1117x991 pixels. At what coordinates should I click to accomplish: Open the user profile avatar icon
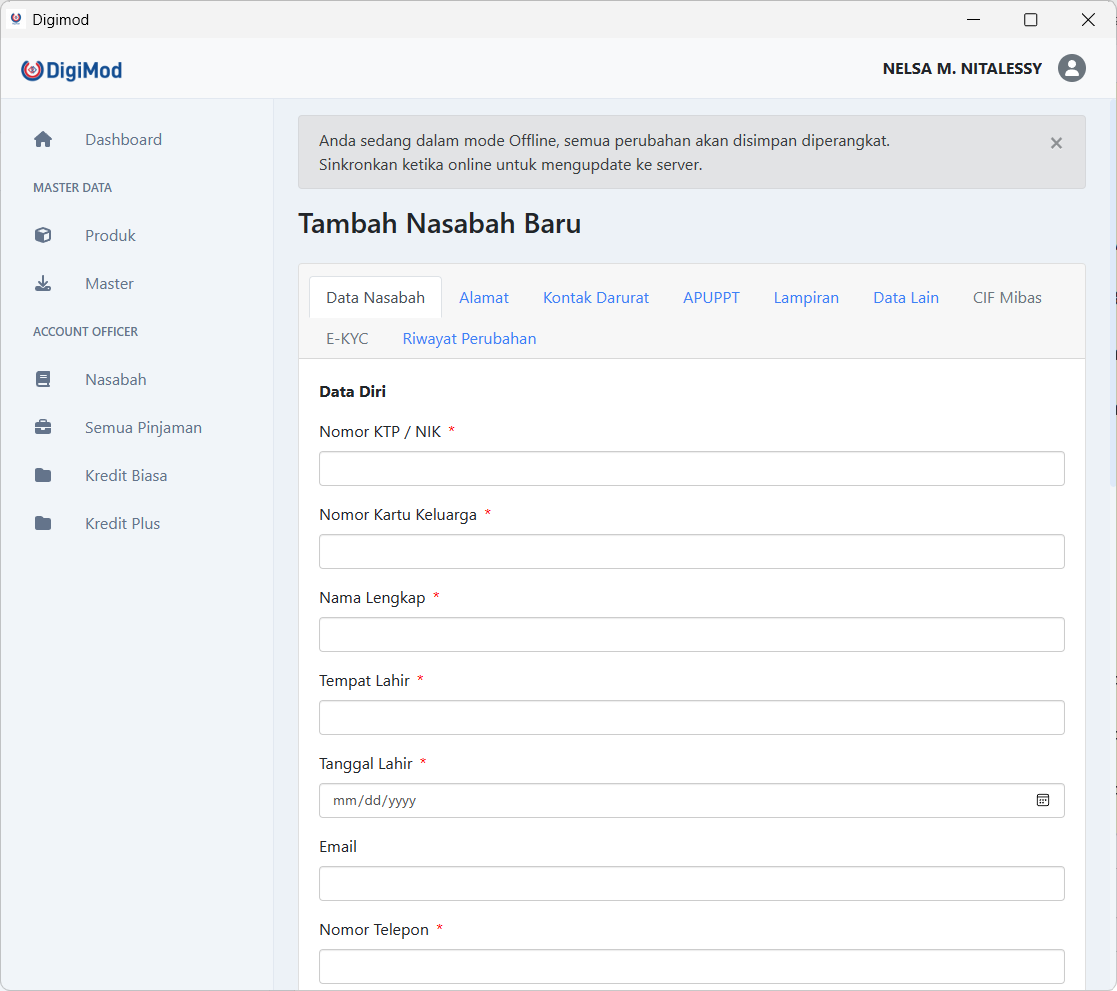pos(1071,68)
